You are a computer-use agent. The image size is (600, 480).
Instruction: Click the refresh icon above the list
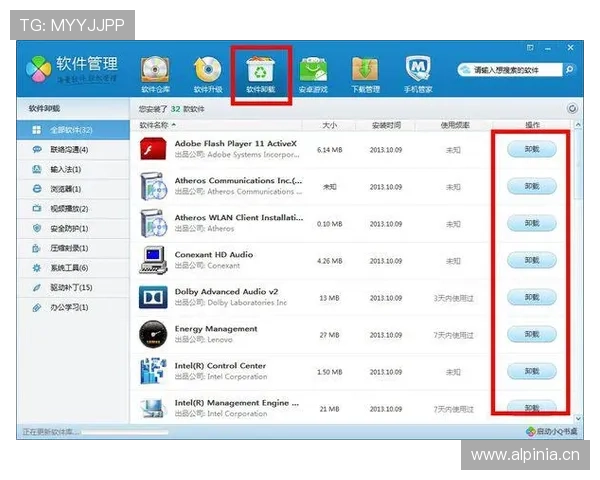[x=572, y=108]
